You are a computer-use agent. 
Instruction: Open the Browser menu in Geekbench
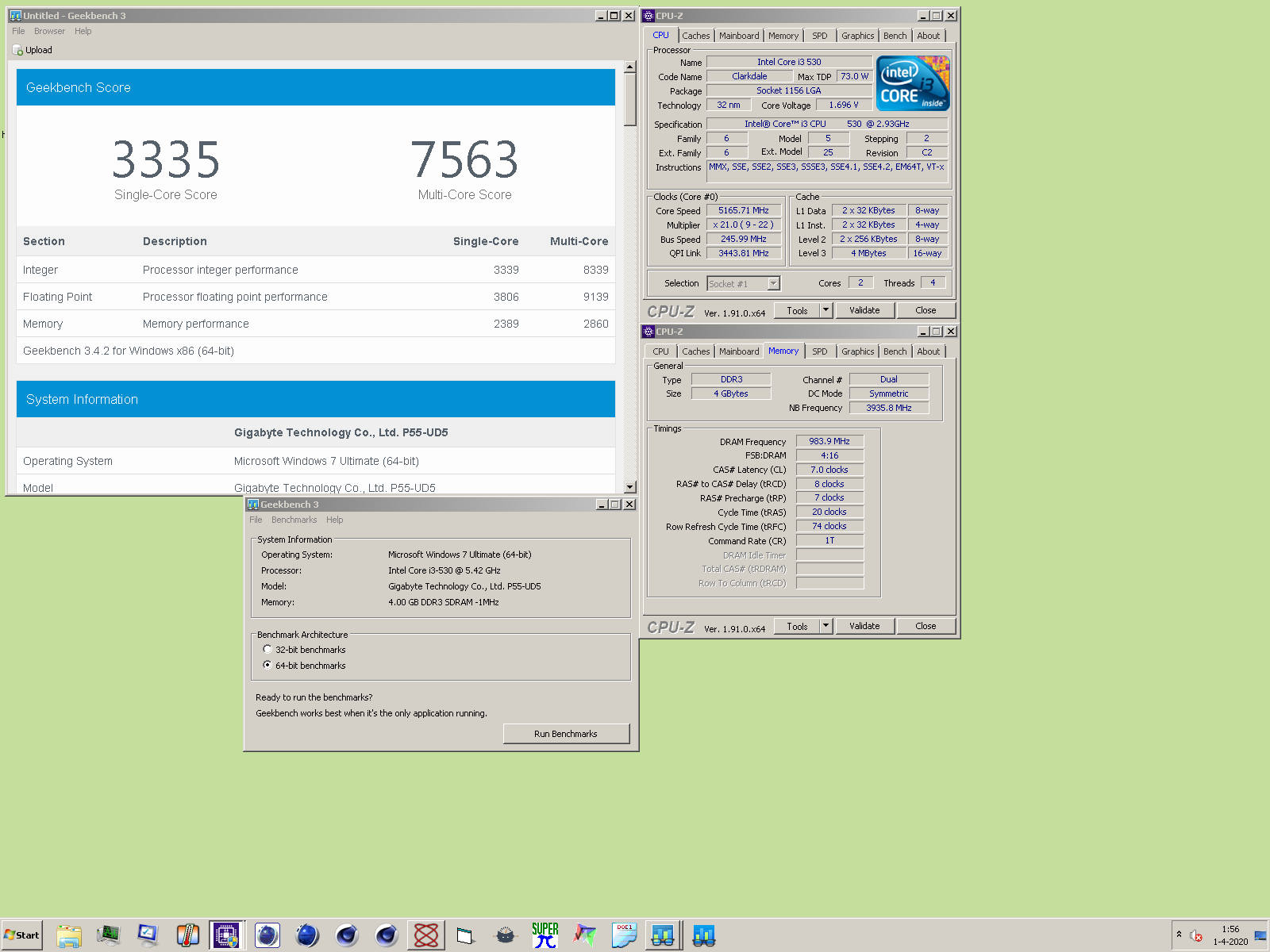(x=49, y=31)
